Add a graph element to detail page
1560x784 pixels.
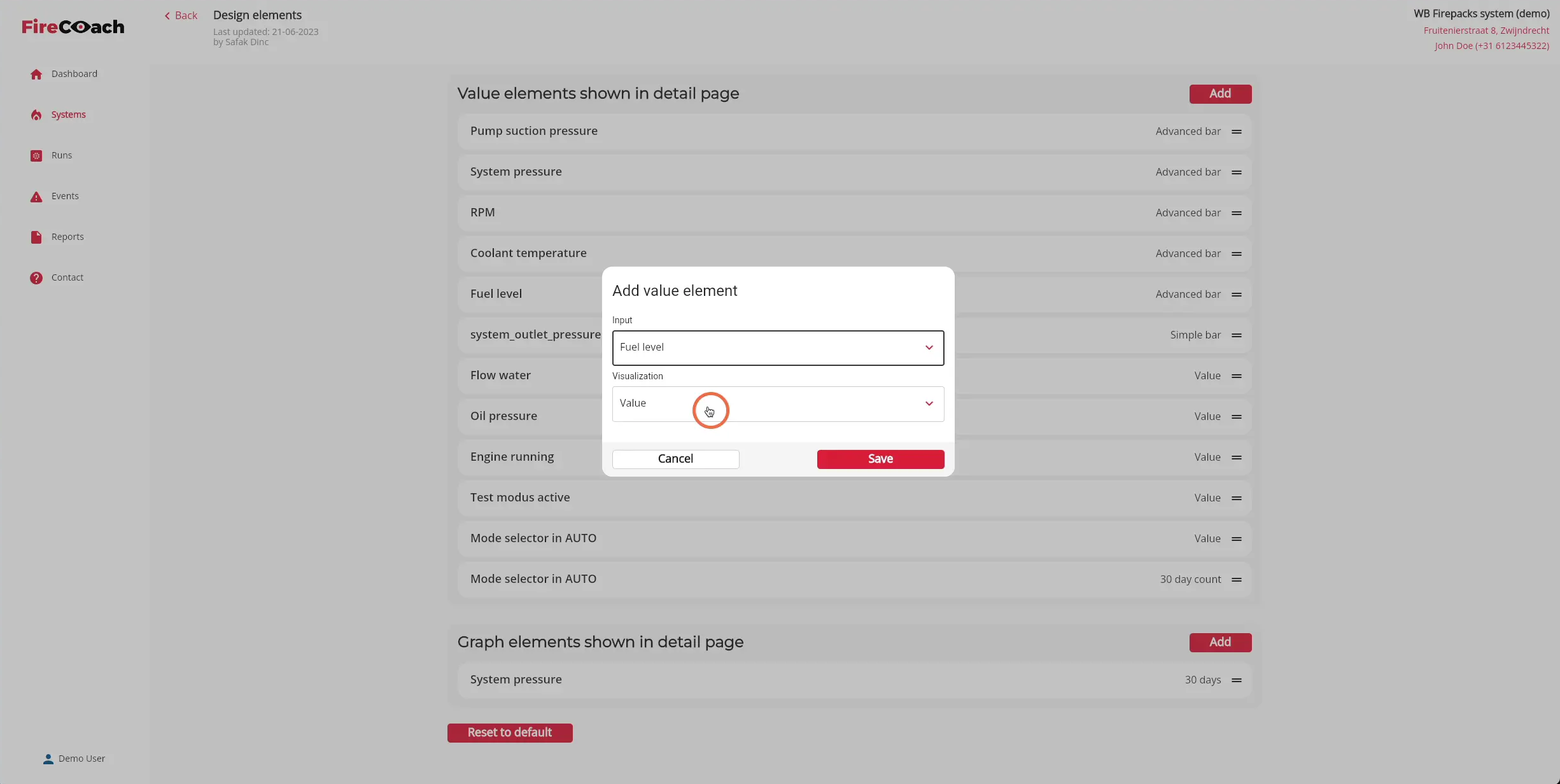tap(1220, 642)
